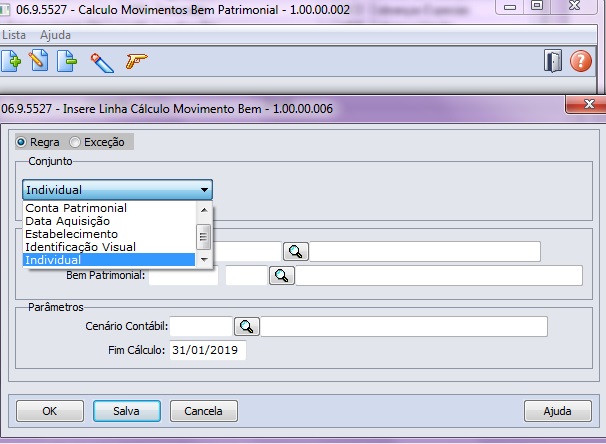This screenshot has height=444, width=606.
Task: Select the Regra radio button
Action: [x=21, y=142]
